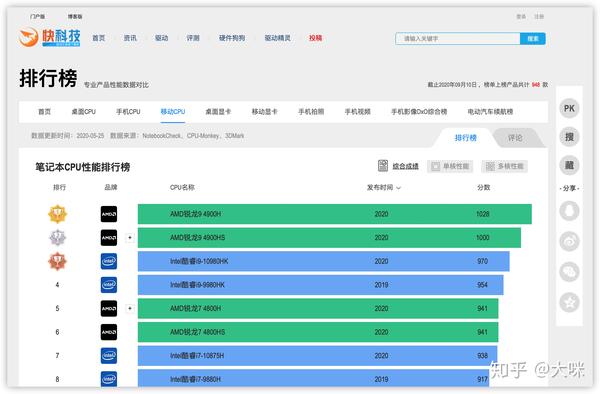Click the PK compare icon in sidebar
The width and height of the screenshot is (600, 394).
point(569,108)
